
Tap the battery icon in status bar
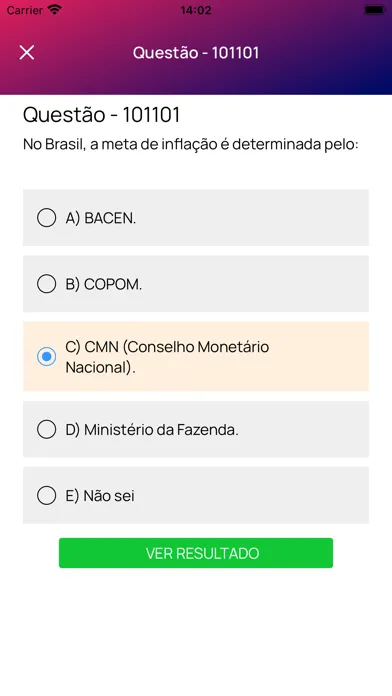(374, 9)
